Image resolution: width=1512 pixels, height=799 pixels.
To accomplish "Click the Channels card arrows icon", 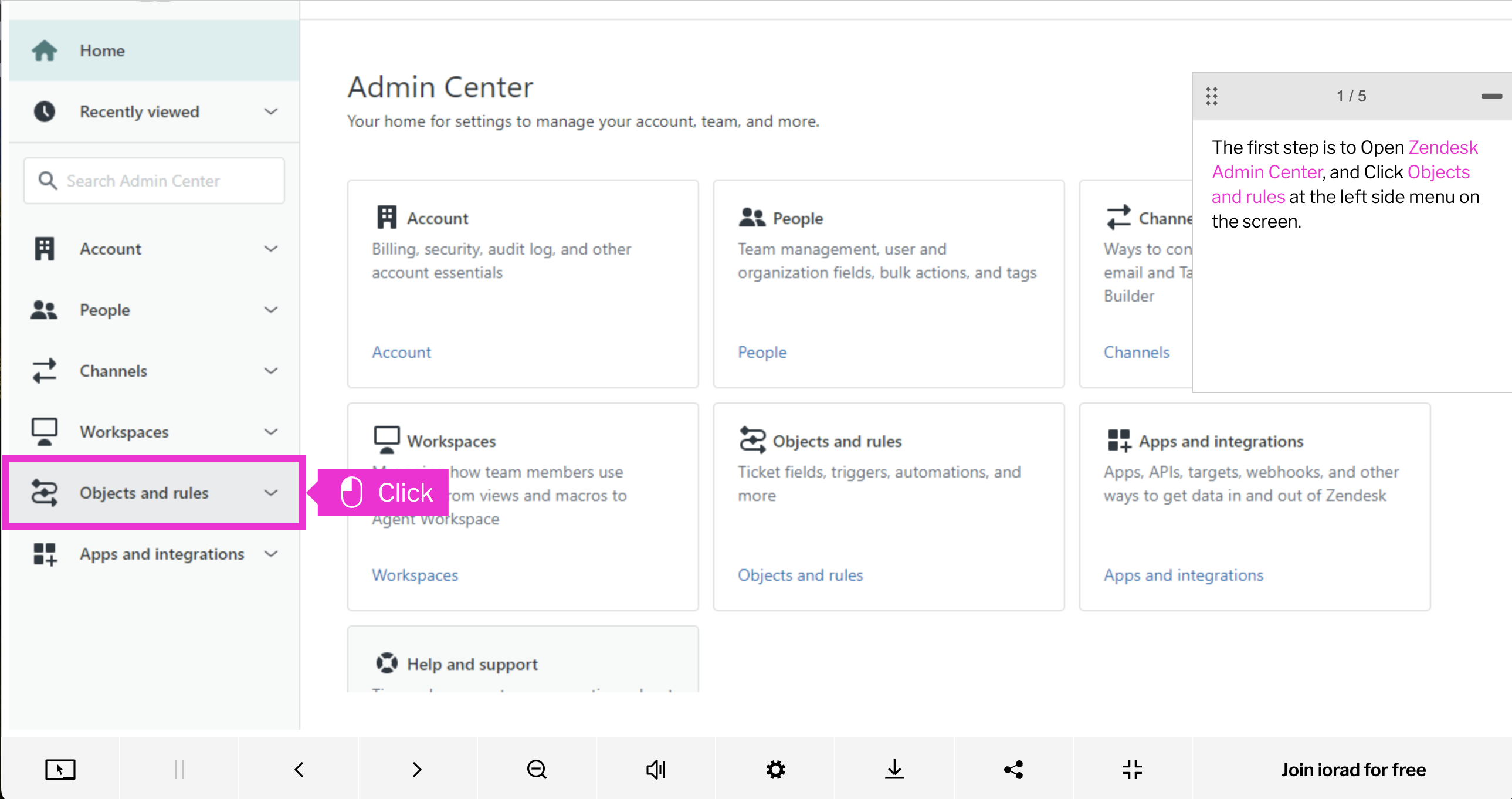I will pos(1118,218).
